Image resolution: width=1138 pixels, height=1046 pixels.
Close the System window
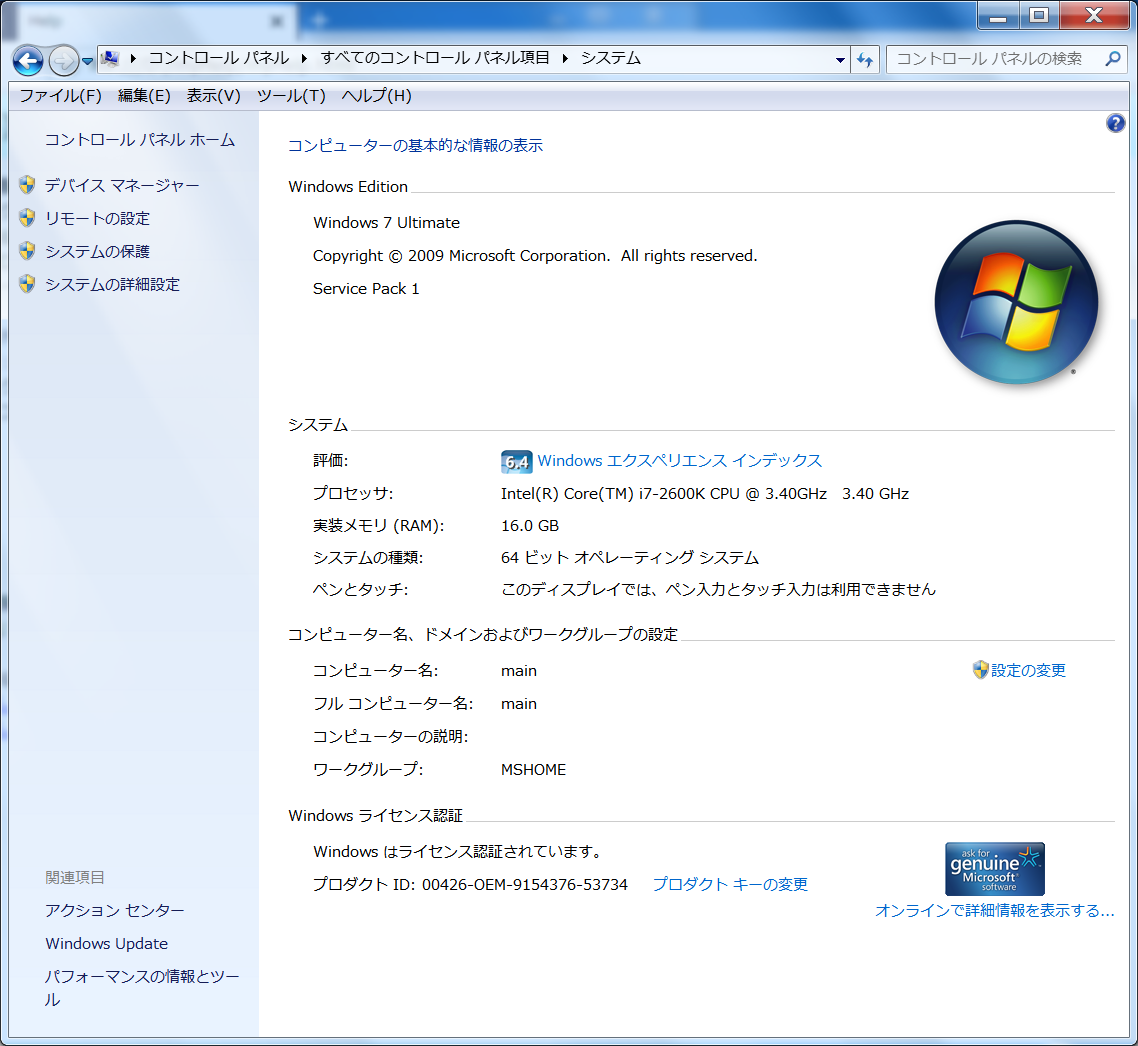tap(1094, 15)
